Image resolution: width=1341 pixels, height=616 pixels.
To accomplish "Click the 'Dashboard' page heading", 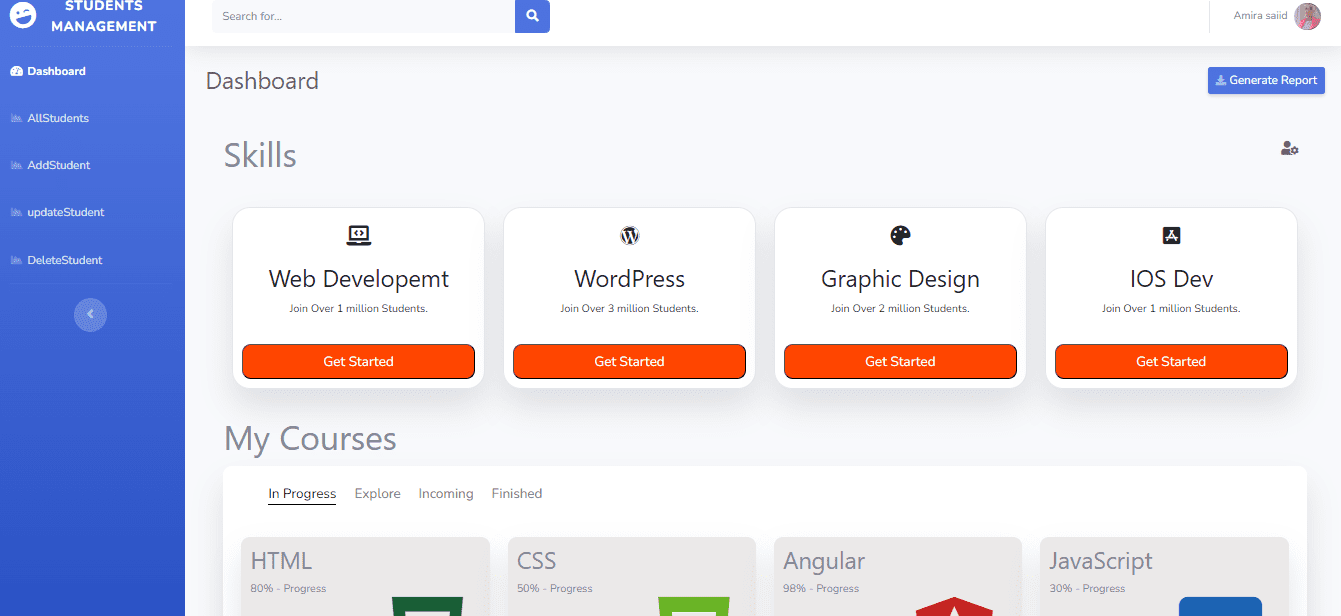I will (262, 81).
